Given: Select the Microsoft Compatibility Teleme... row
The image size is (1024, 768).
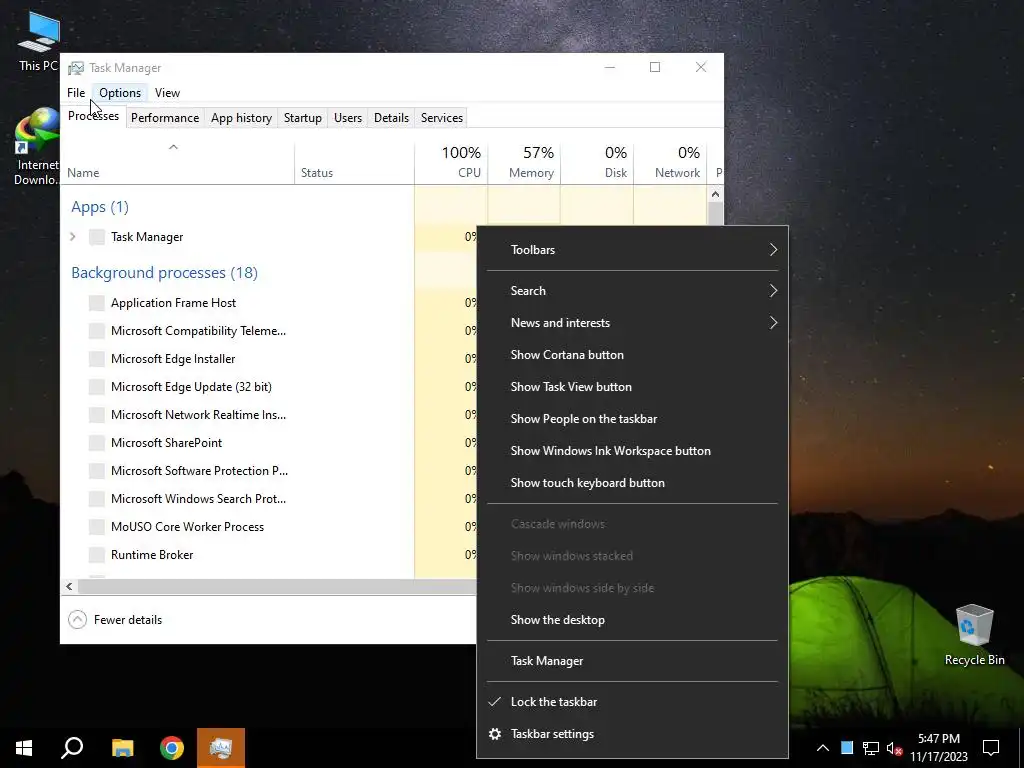Looking at the screenshot, I should tap(268, 331).
